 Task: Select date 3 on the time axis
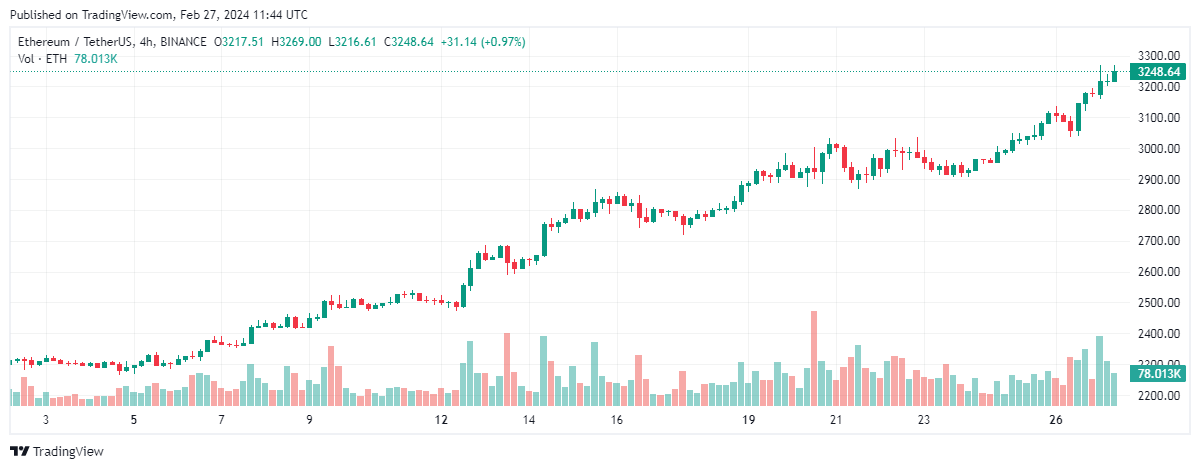click(46, 421)
